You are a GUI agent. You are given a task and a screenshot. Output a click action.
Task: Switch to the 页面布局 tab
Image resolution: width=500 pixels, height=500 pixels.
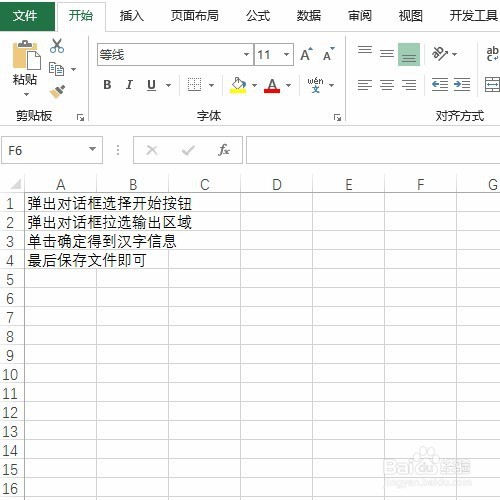click(x=195, y=15)
